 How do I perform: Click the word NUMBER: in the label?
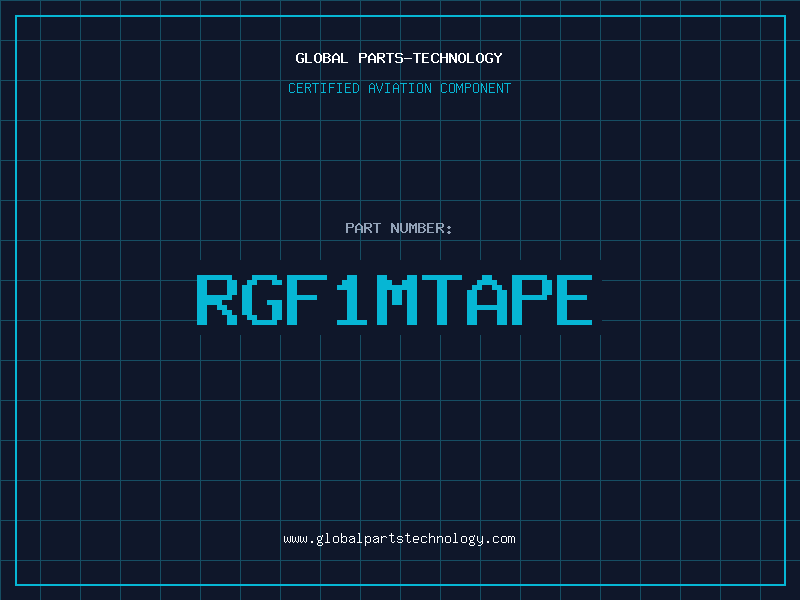422,228
